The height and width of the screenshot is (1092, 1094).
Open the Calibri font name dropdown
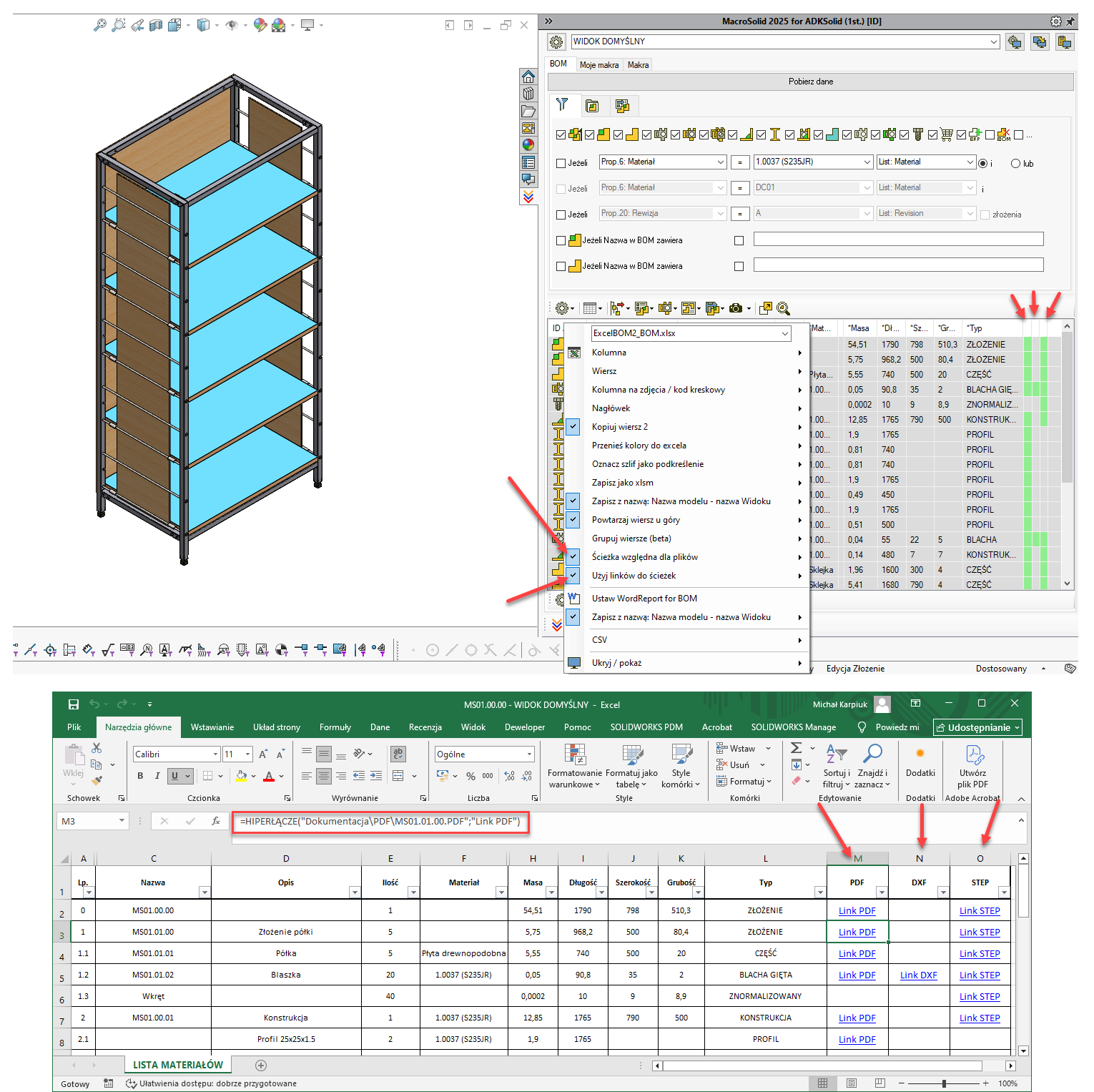(215, 754)
